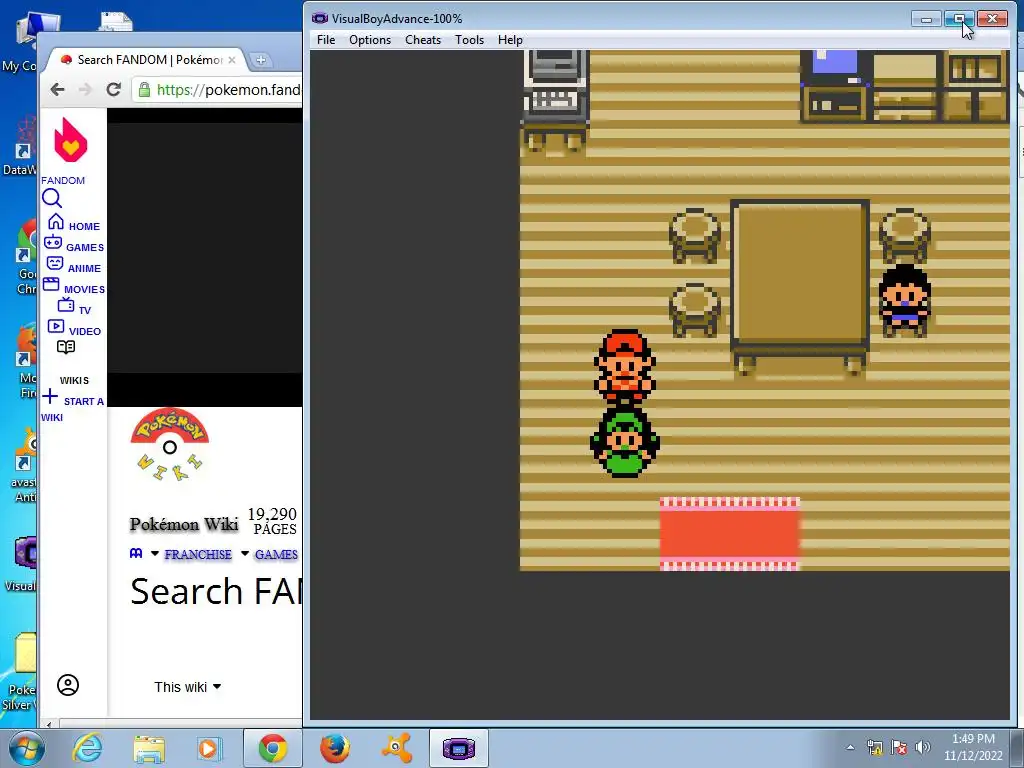Click the Chrome address bar URL
The image size is (1024, 768).
pos(229,89)
